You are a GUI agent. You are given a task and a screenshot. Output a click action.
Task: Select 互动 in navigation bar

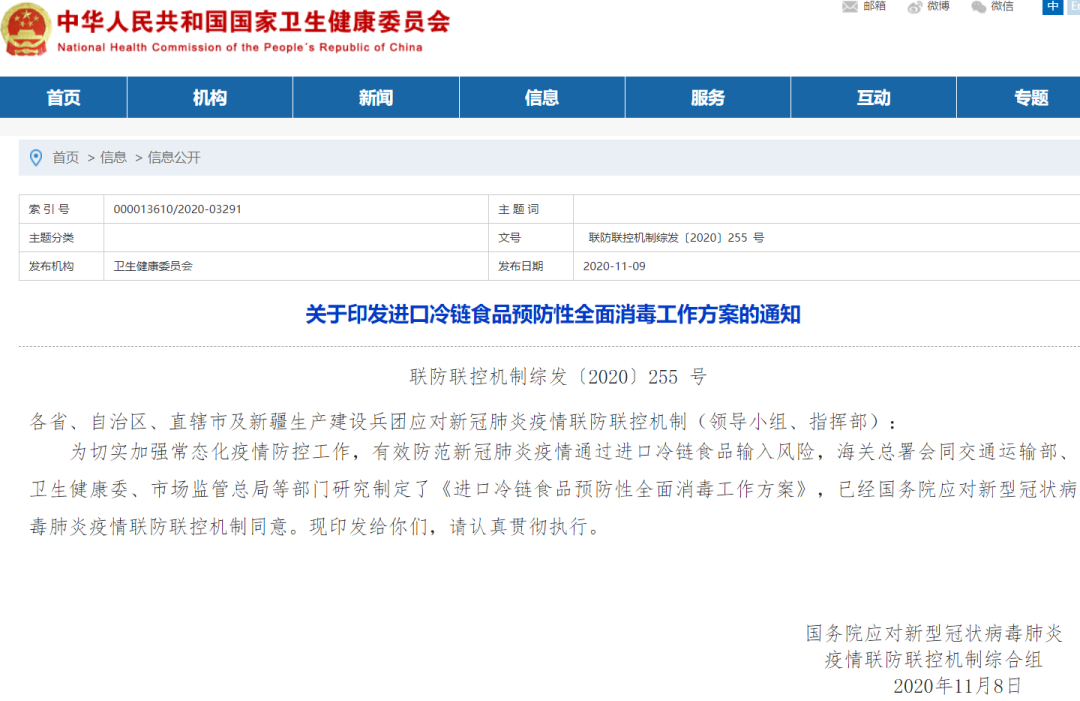click(873, 97)
